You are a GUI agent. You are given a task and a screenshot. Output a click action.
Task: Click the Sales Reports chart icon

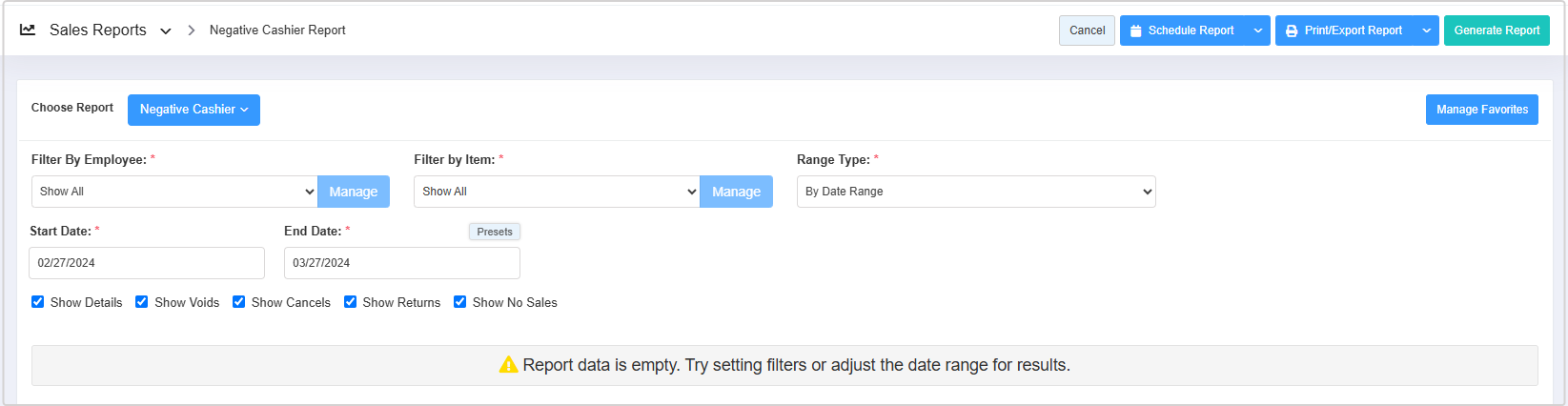point(28,30)
